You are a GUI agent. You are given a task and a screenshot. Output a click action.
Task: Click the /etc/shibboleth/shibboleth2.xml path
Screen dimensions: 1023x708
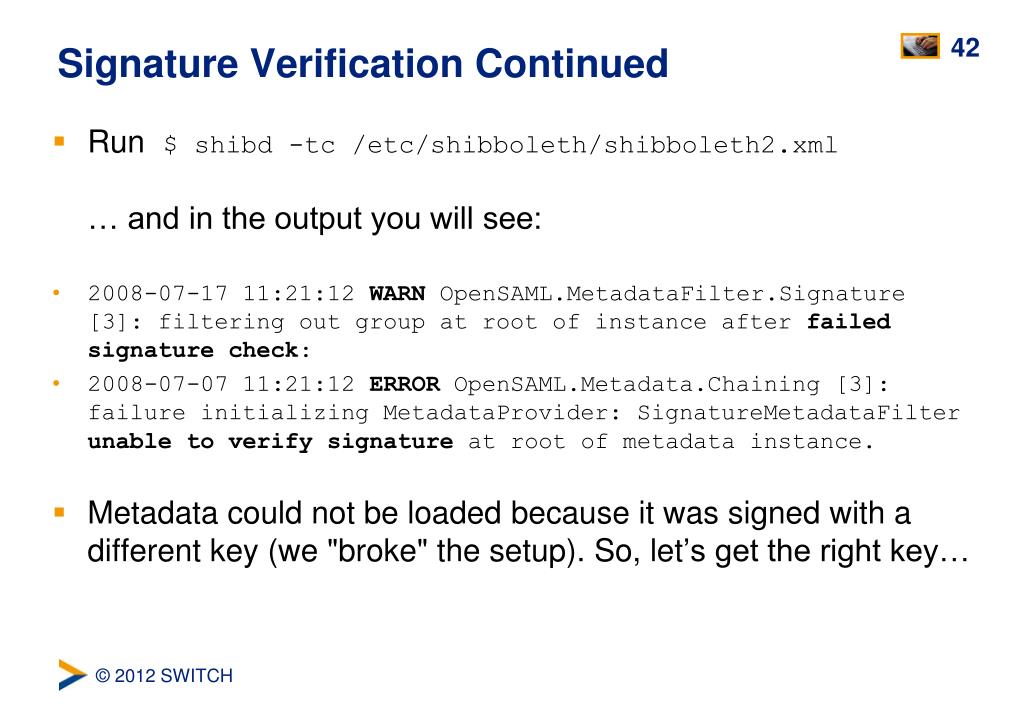594,145
